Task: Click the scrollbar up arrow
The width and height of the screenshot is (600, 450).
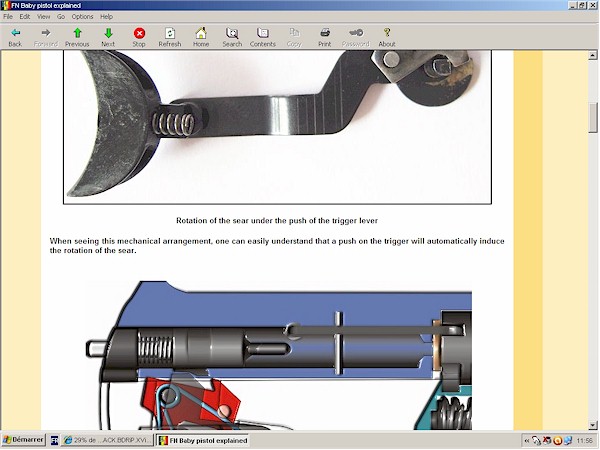Action: pyautogui.click(x=593, y=55)
